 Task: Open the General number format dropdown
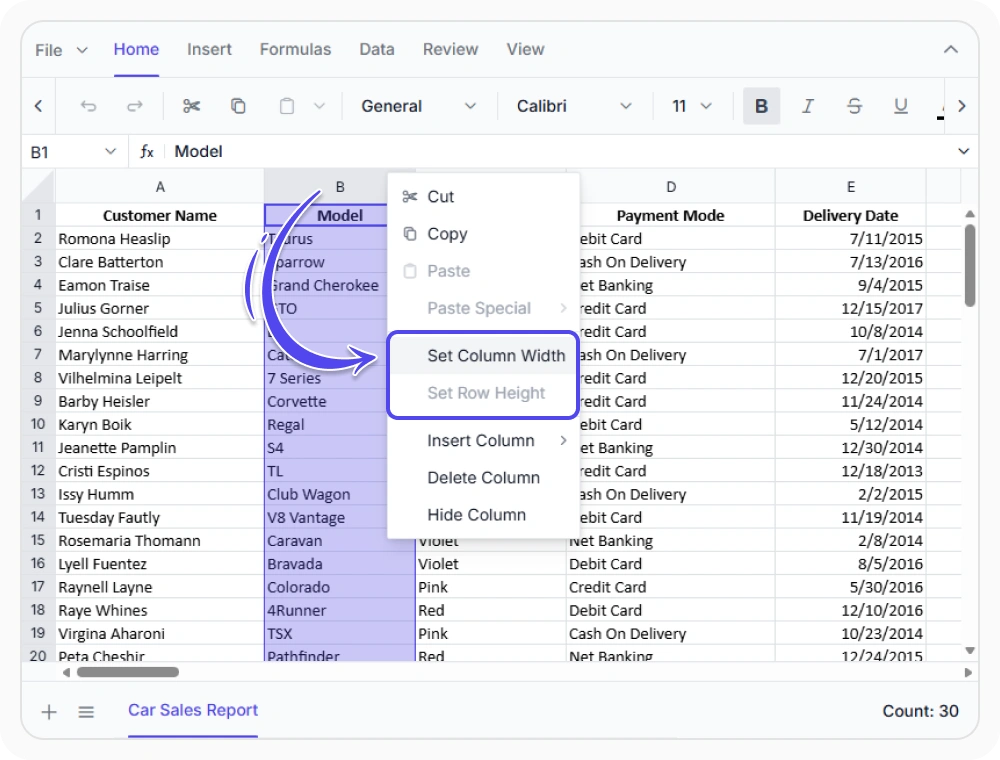418,106
